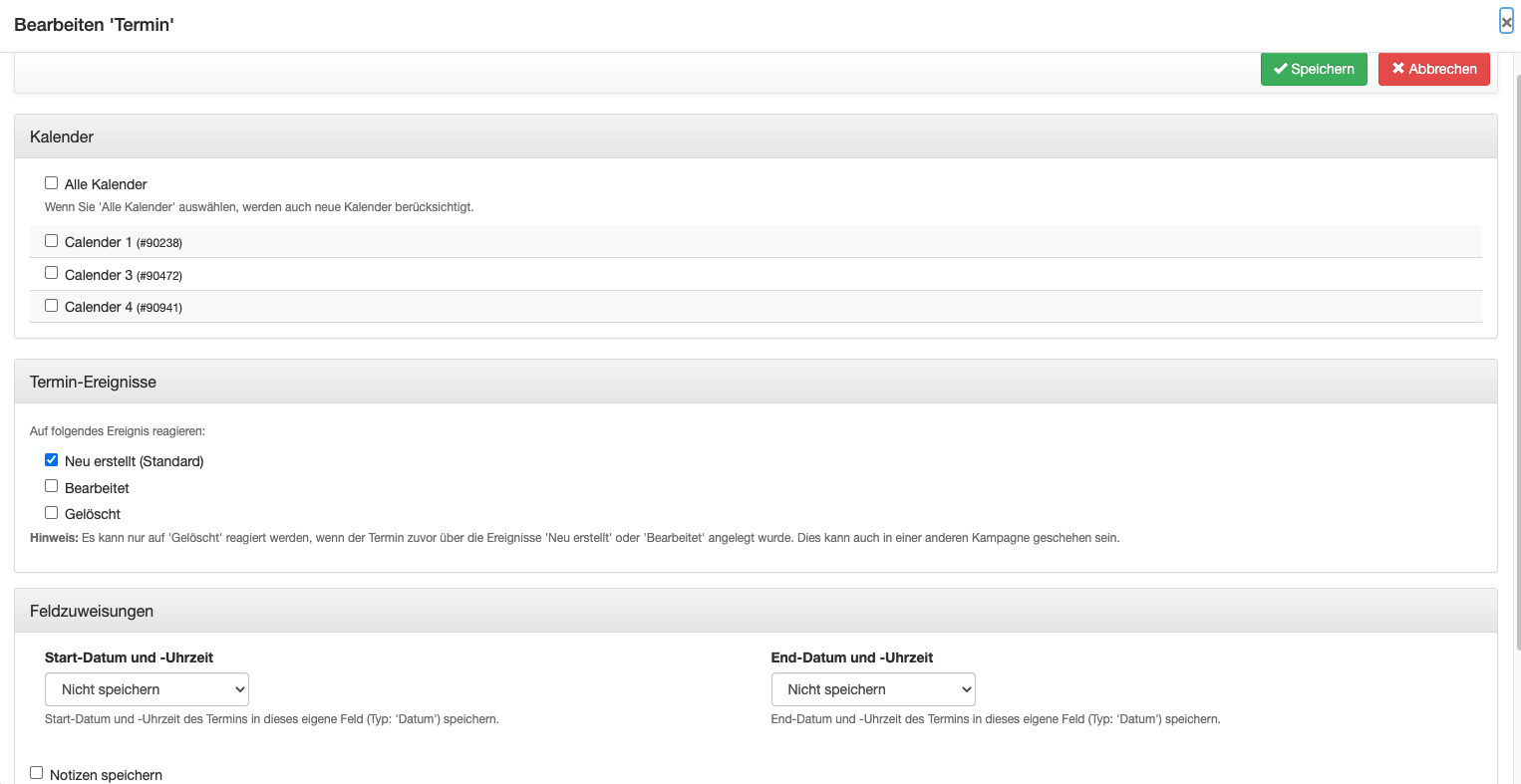Click the checkmark icon on Speichern
The width and height of the screenshot is (1521, 784).
[x=1281, y=69]
